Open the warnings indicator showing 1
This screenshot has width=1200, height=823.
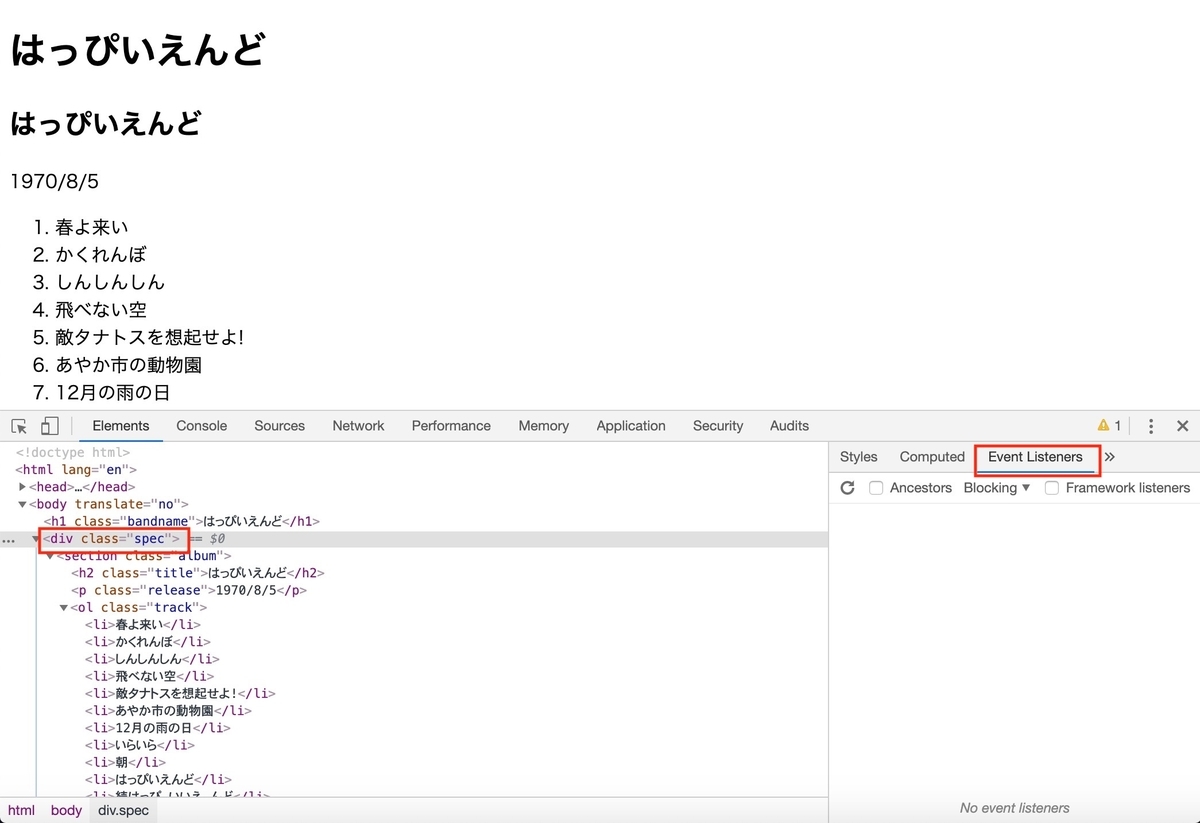pyautogui.click(x=1109, y=426)
